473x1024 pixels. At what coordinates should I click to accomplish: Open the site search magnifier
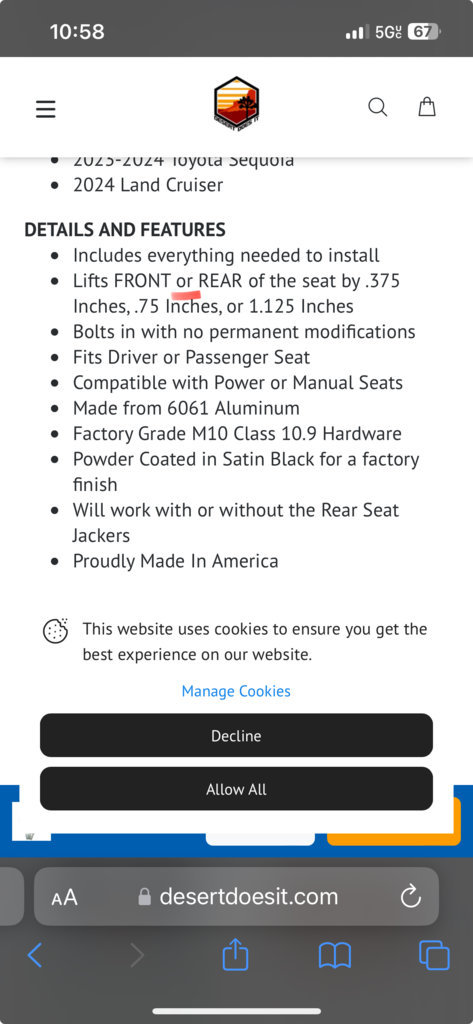[x=378, y=106]
